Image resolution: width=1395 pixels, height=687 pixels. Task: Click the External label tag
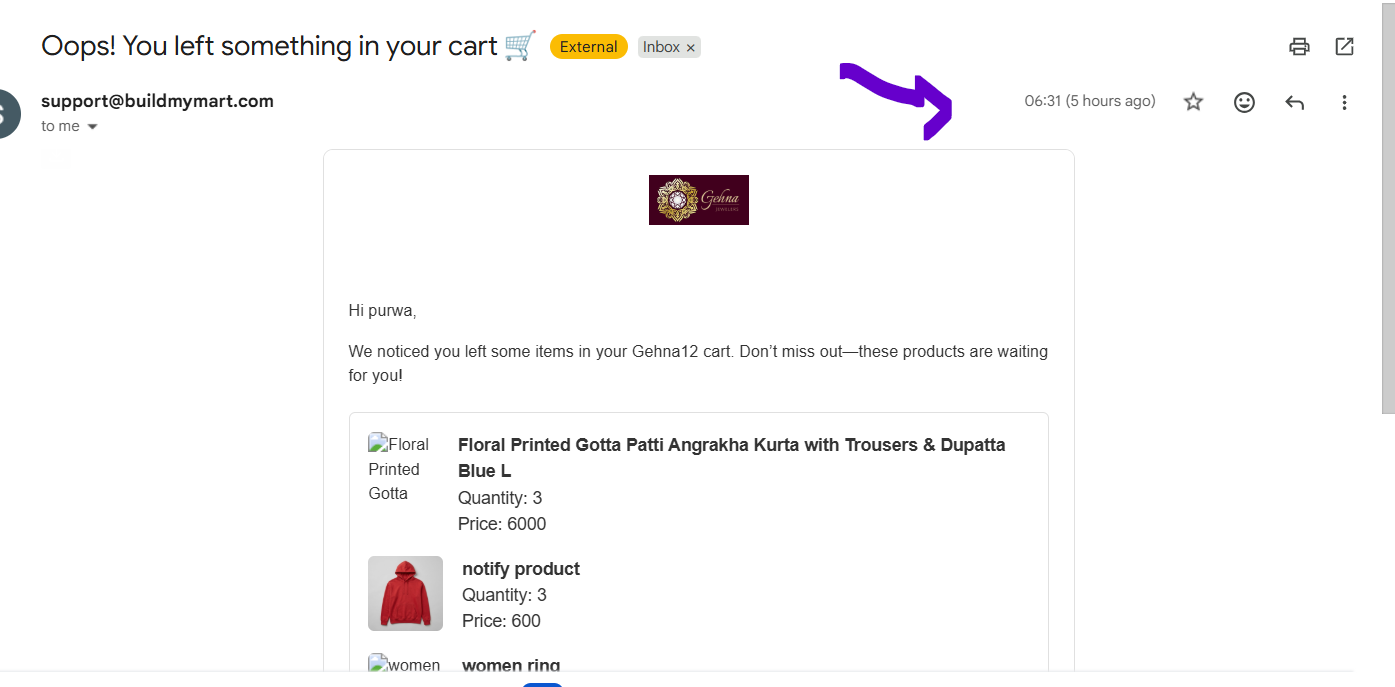[588, 47]
